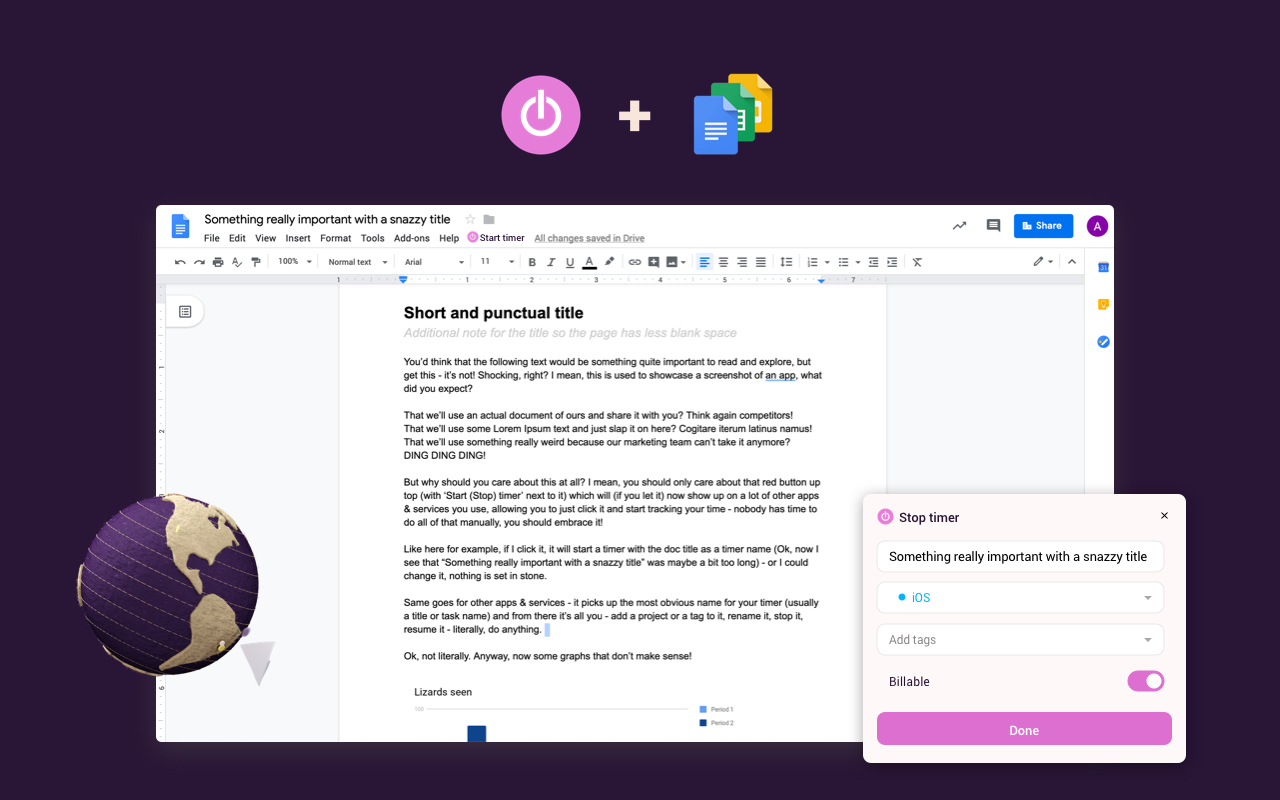Click the Share button
Screen dimensions: 1280x800
pos(1043,226)
